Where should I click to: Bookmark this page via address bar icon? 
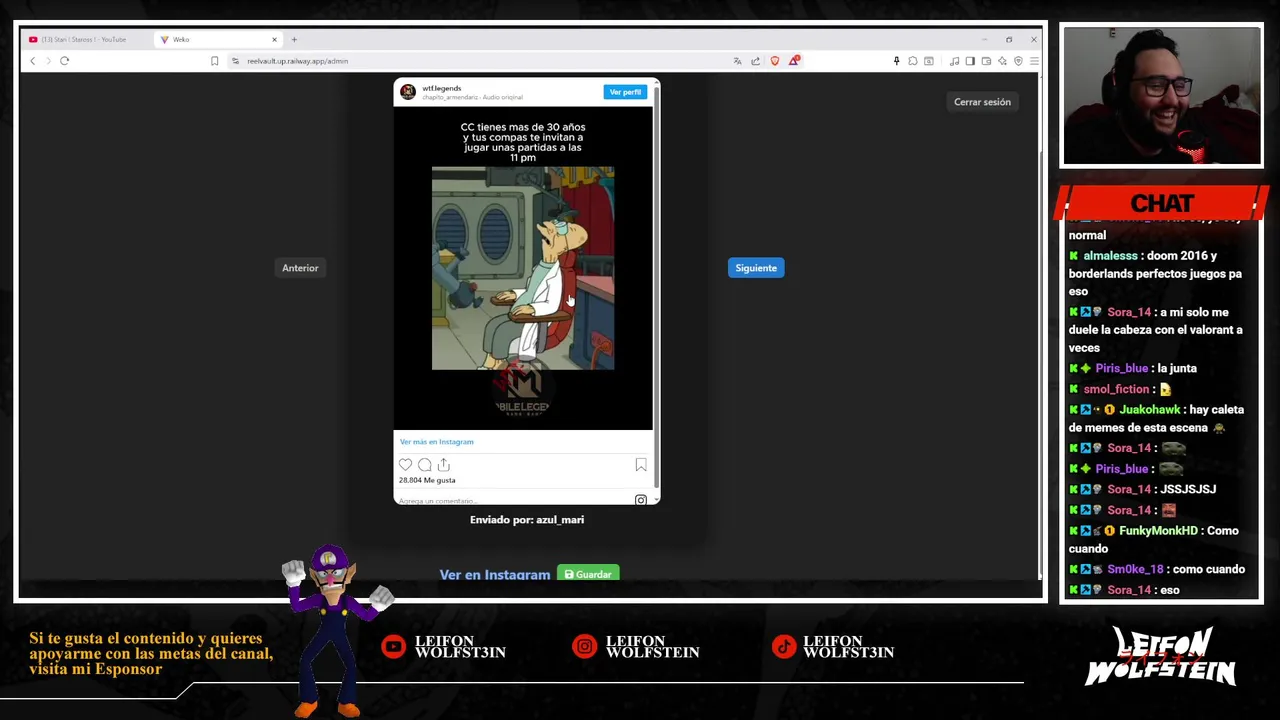pyautogui.click(x=214, y=61)
